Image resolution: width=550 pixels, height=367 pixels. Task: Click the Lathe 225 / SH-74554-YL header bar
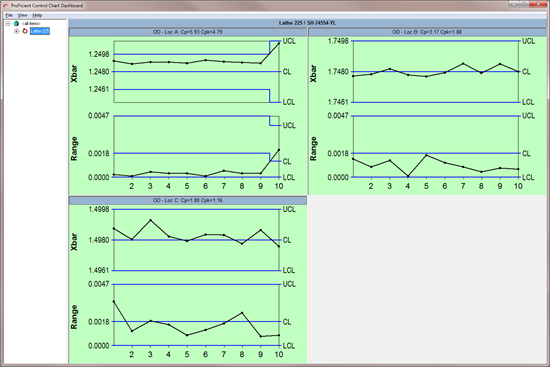click(x=307, y=23)
